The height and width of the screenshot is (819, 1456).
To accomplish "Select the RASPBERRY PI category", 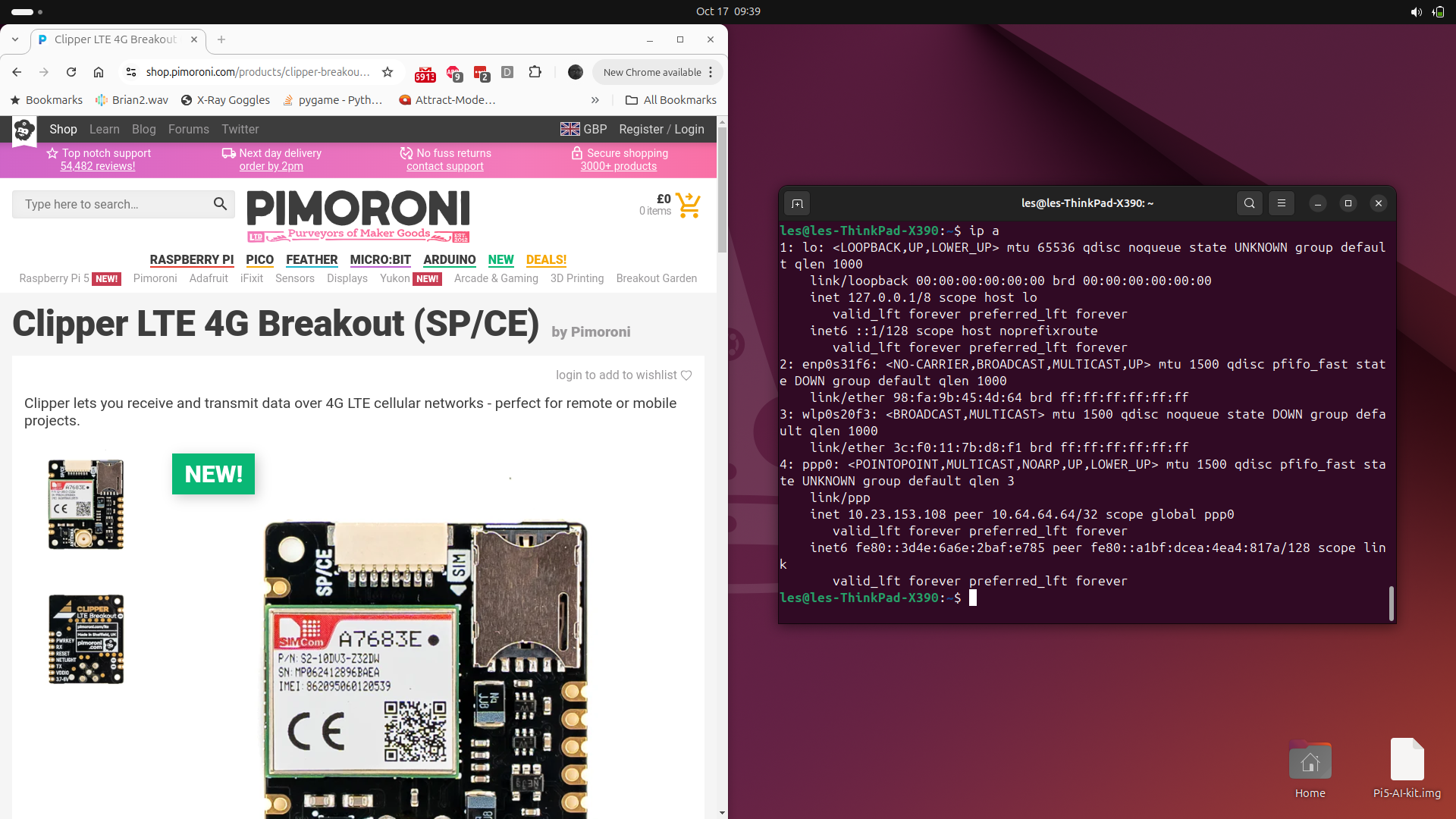I will coord(192,259).
